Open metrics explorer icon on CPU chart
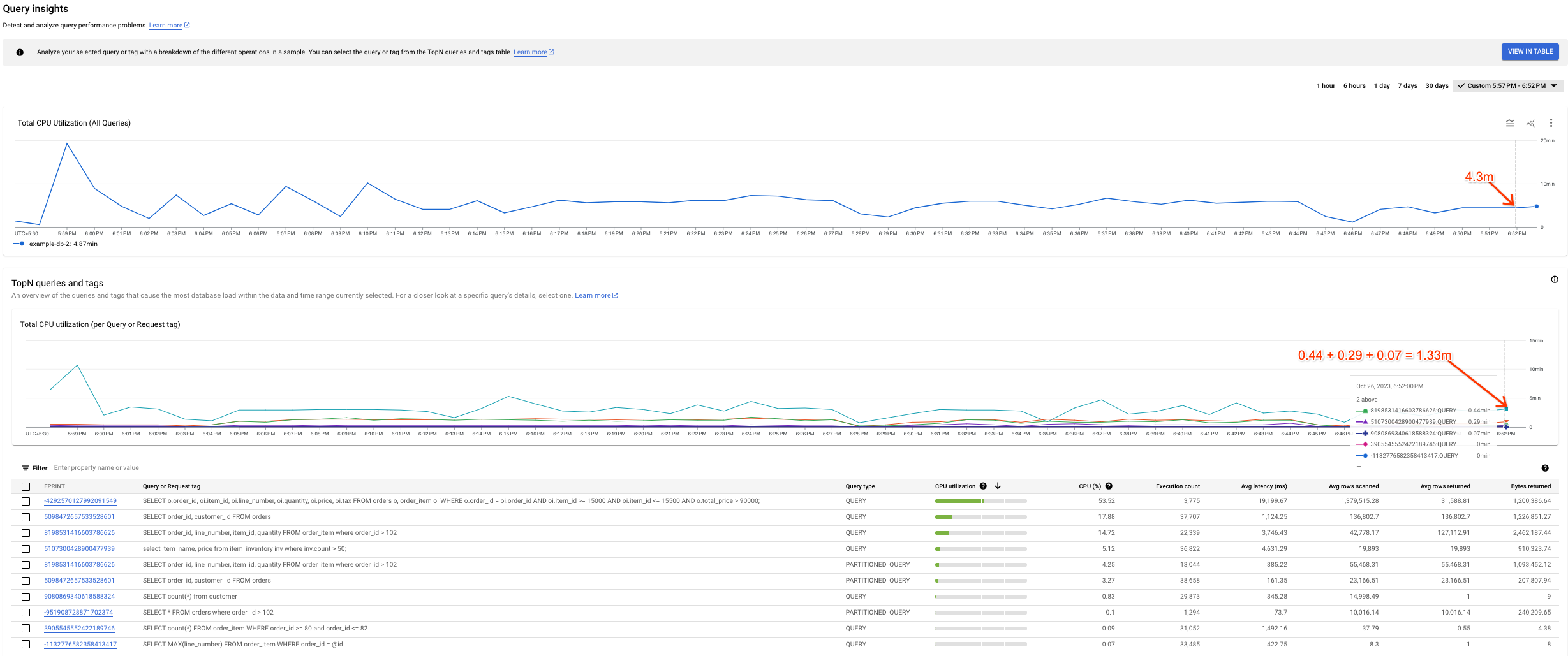The image size is (1568, 656). (1530, 123)
